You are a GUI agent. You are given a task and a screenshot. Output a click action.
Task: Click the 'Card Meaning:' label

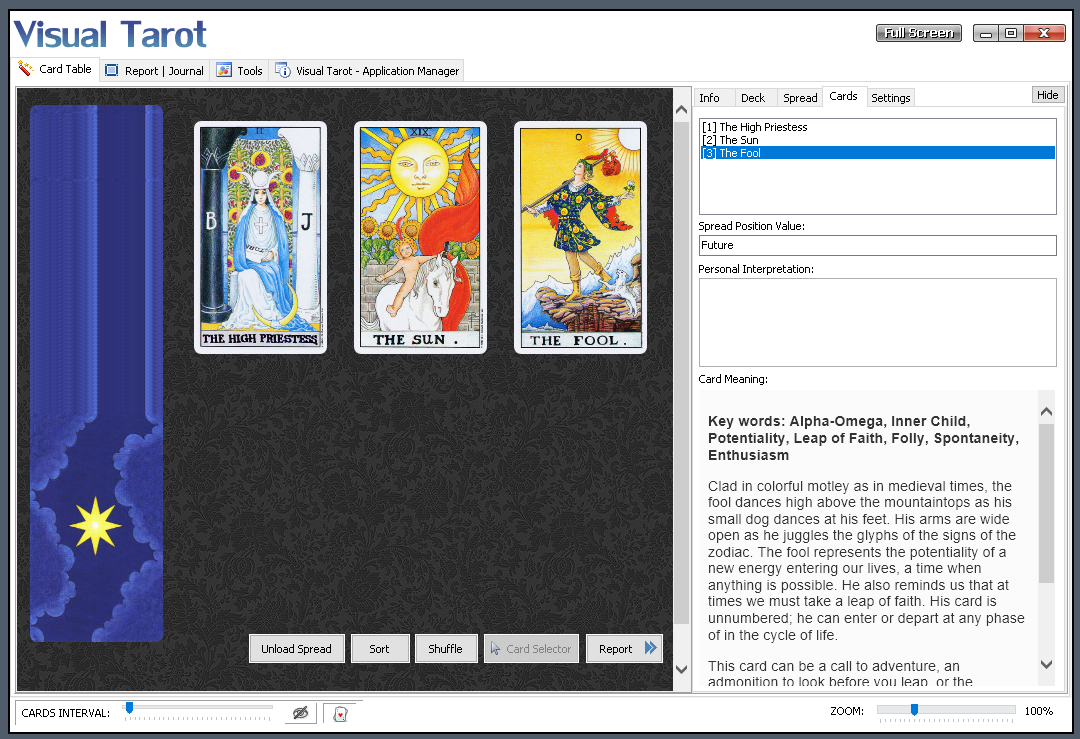point(733,379)
